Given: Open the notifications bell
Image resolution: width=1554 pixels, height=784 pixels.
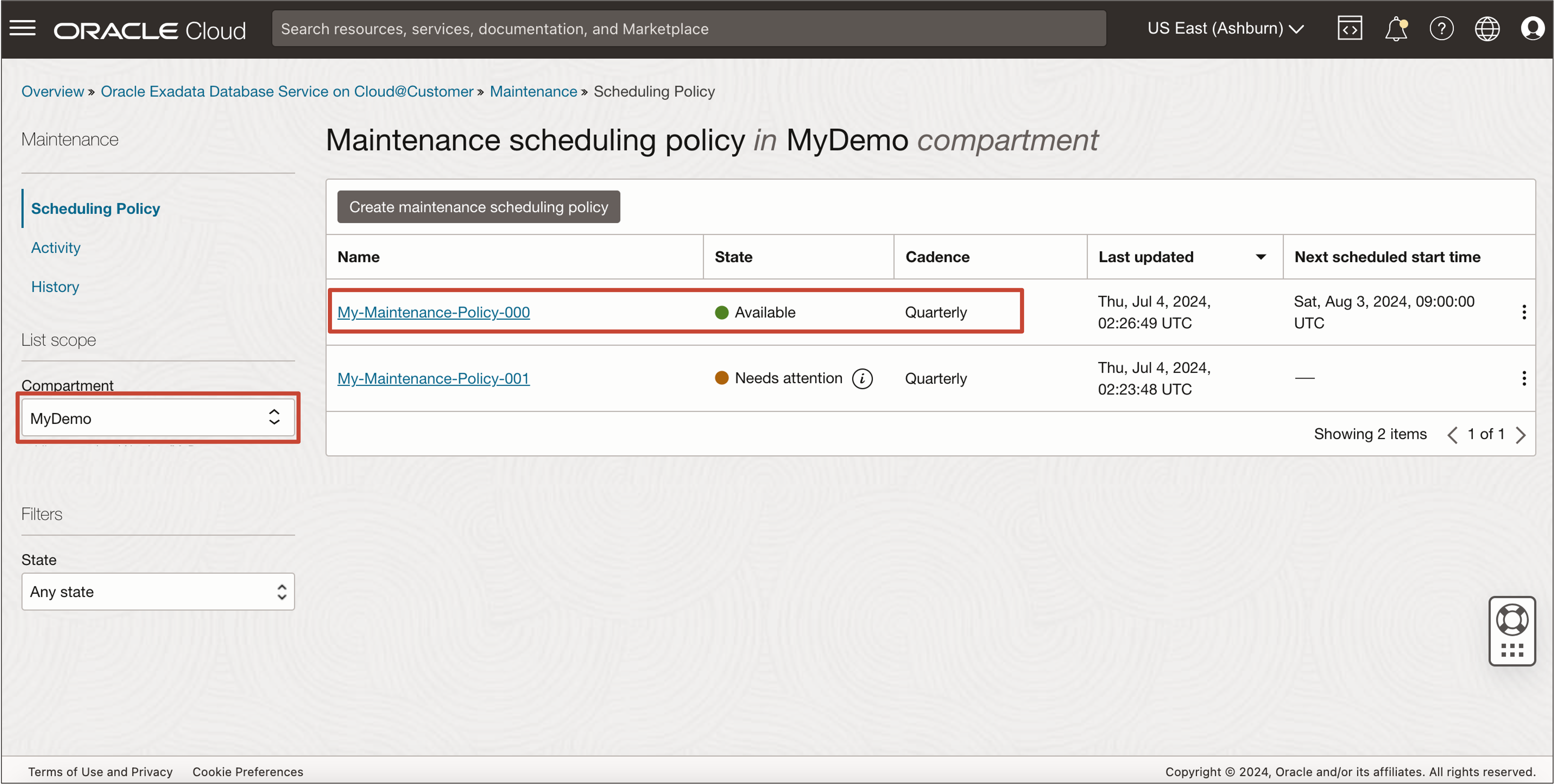Looking at the screenshot, I should [x=1396, y=28].
